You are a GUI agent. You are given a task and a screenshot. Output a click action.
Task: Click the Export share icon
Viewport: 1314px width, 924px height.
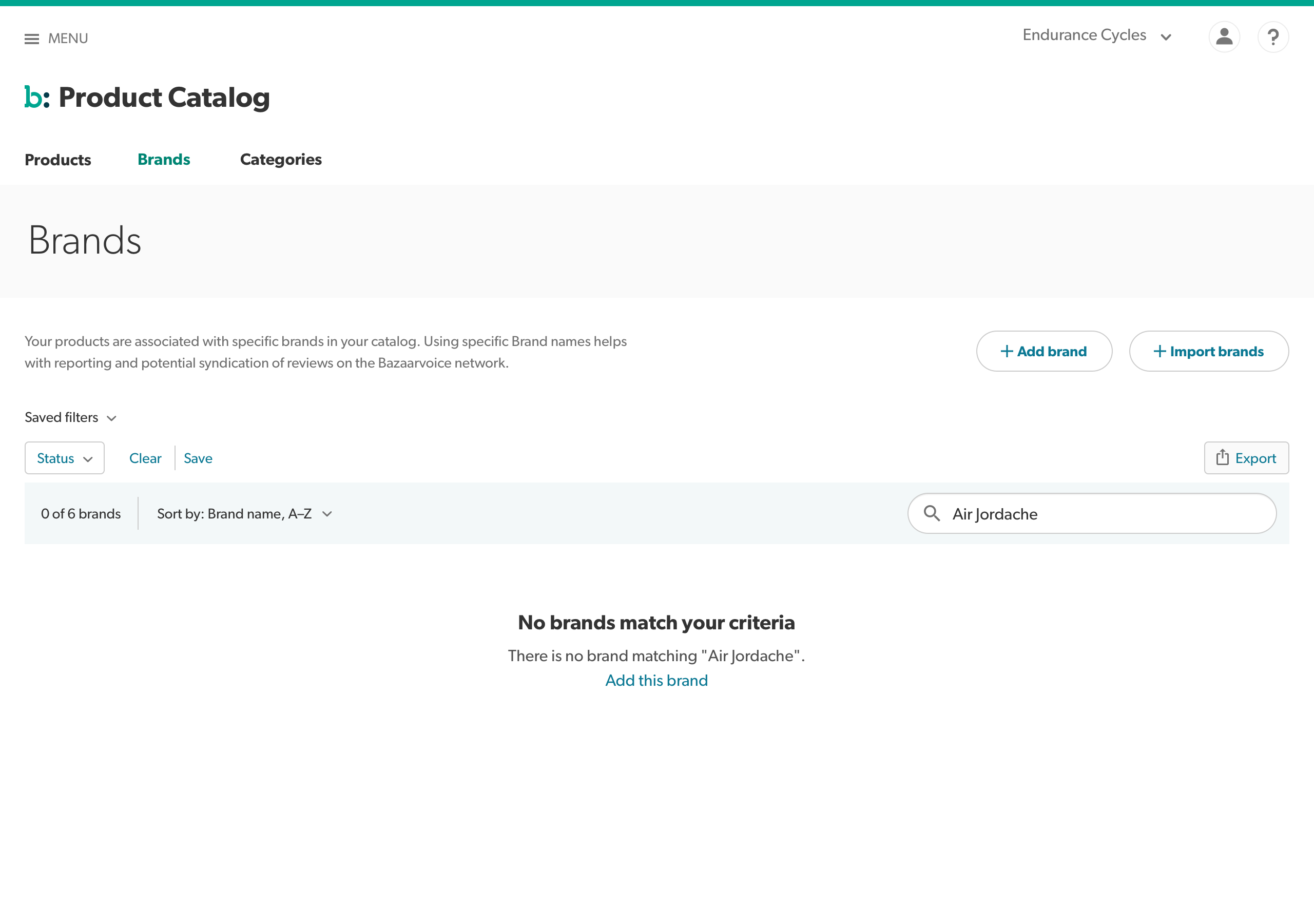click(1222, 457)
